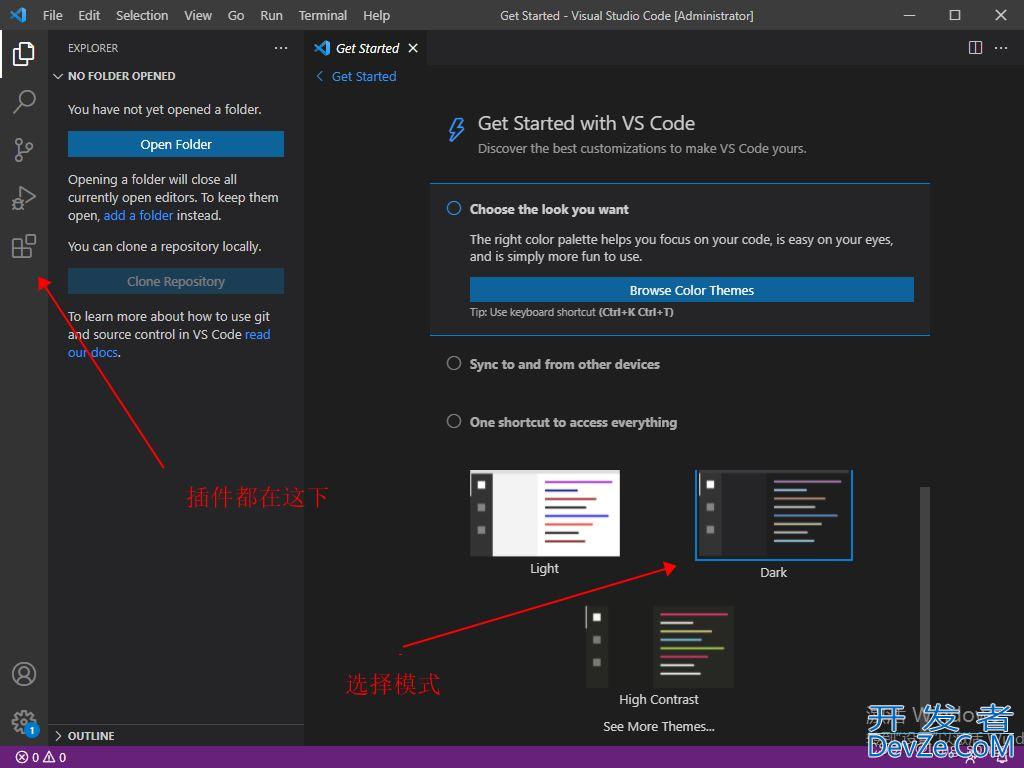The image size is (1024, 768).
Task: Open the Search view in activity bar
Action: (24, 101)
